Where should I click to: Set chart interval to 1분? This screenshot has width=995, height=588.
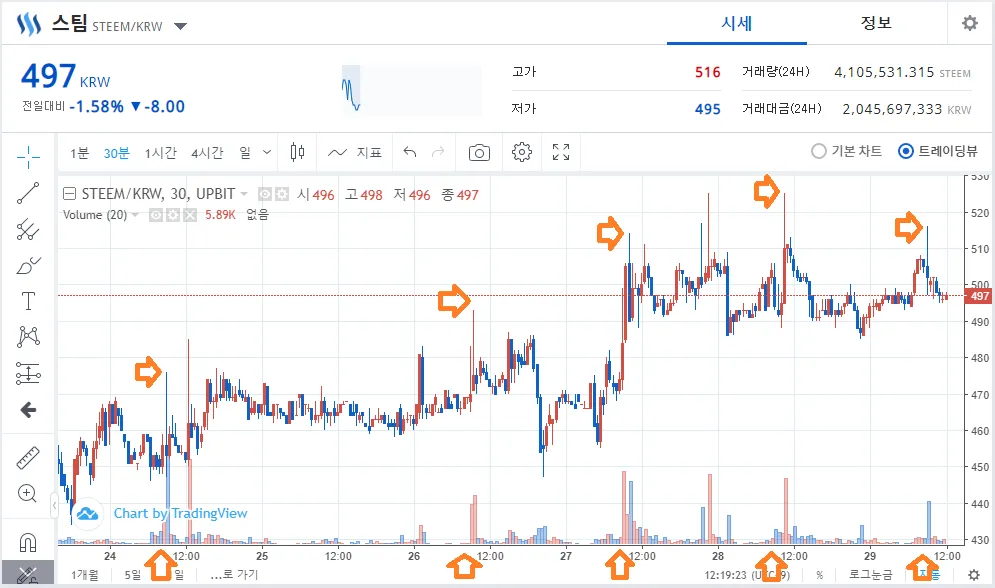click(79, 153)
